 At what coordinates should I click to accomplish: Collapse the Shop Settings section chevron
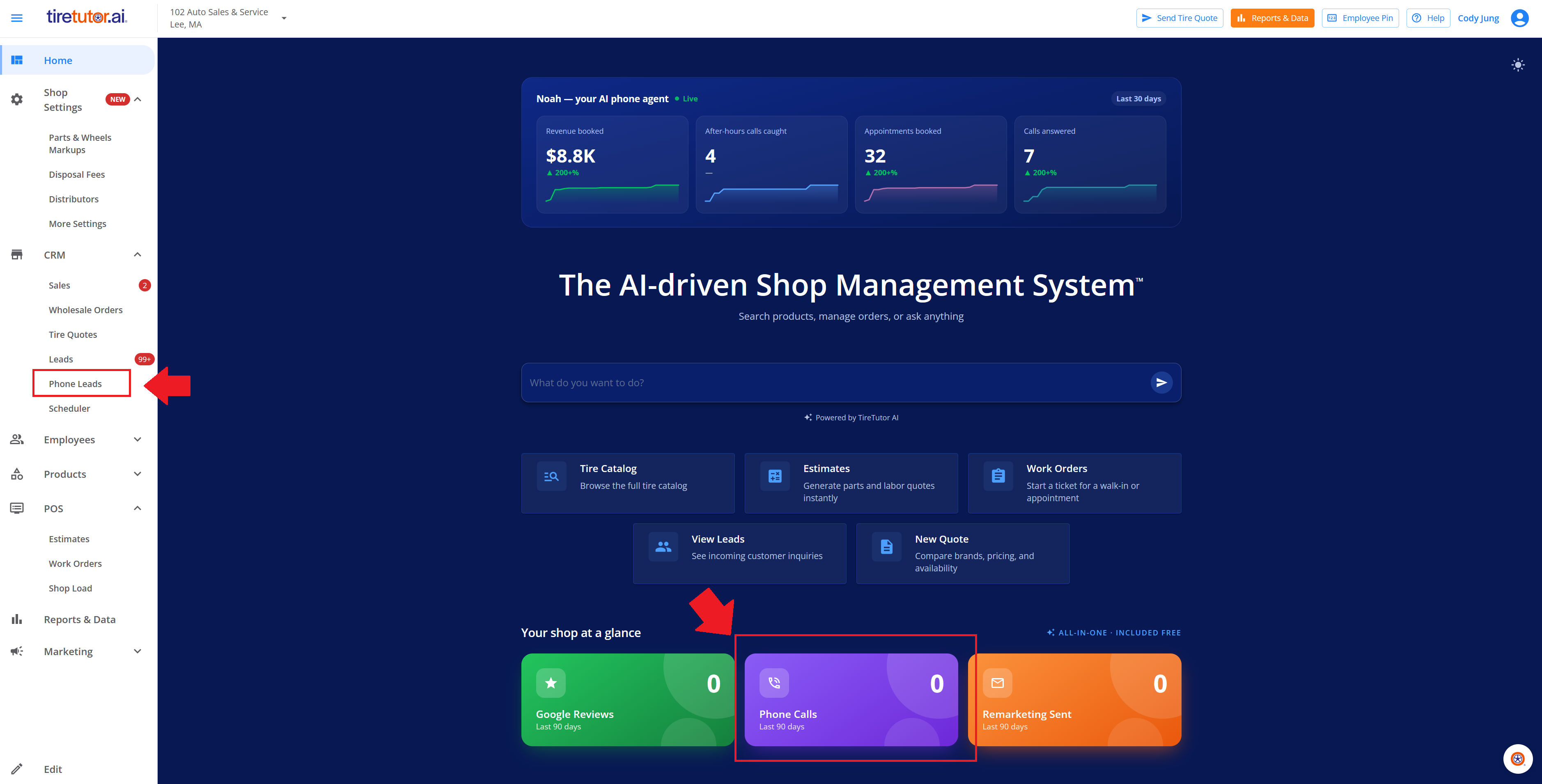[x=138, y=99]
